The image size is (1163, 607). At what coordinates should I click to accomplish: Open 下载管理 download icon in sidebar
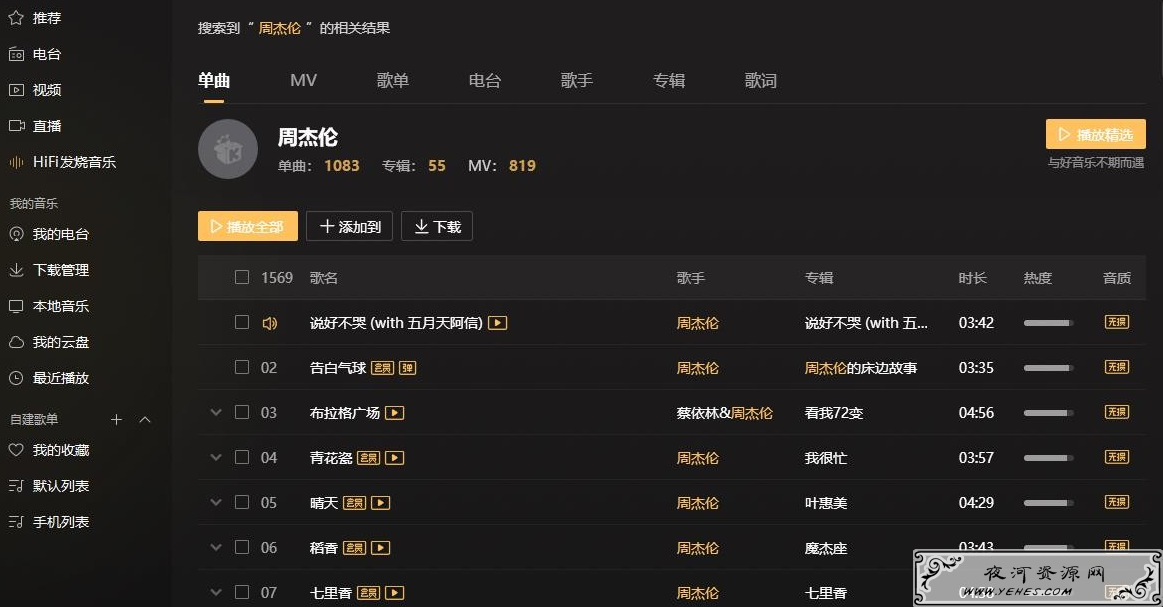tap(16, 270)
